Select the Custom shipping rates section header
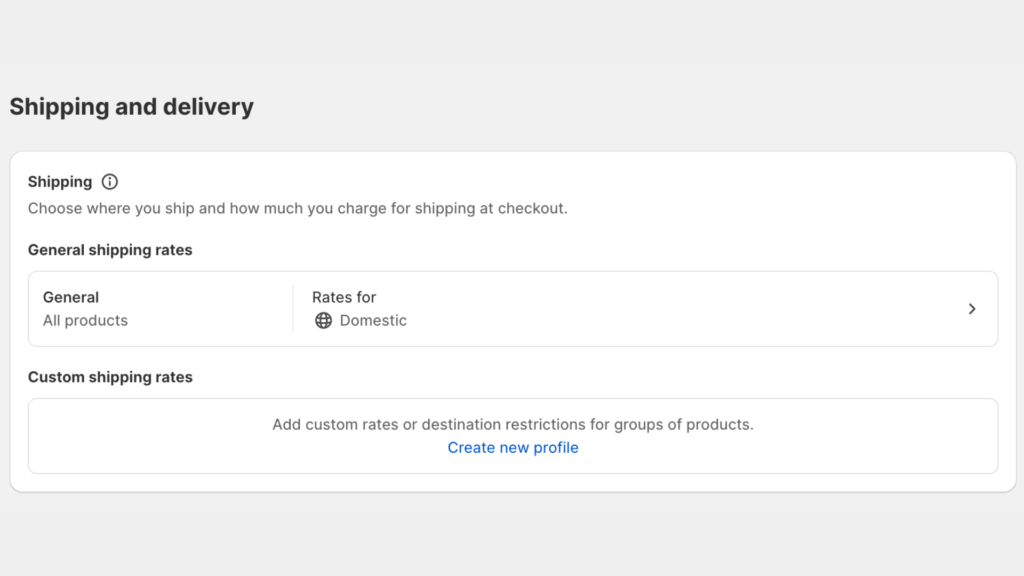1024x576 pixels. tap(108, 377)
